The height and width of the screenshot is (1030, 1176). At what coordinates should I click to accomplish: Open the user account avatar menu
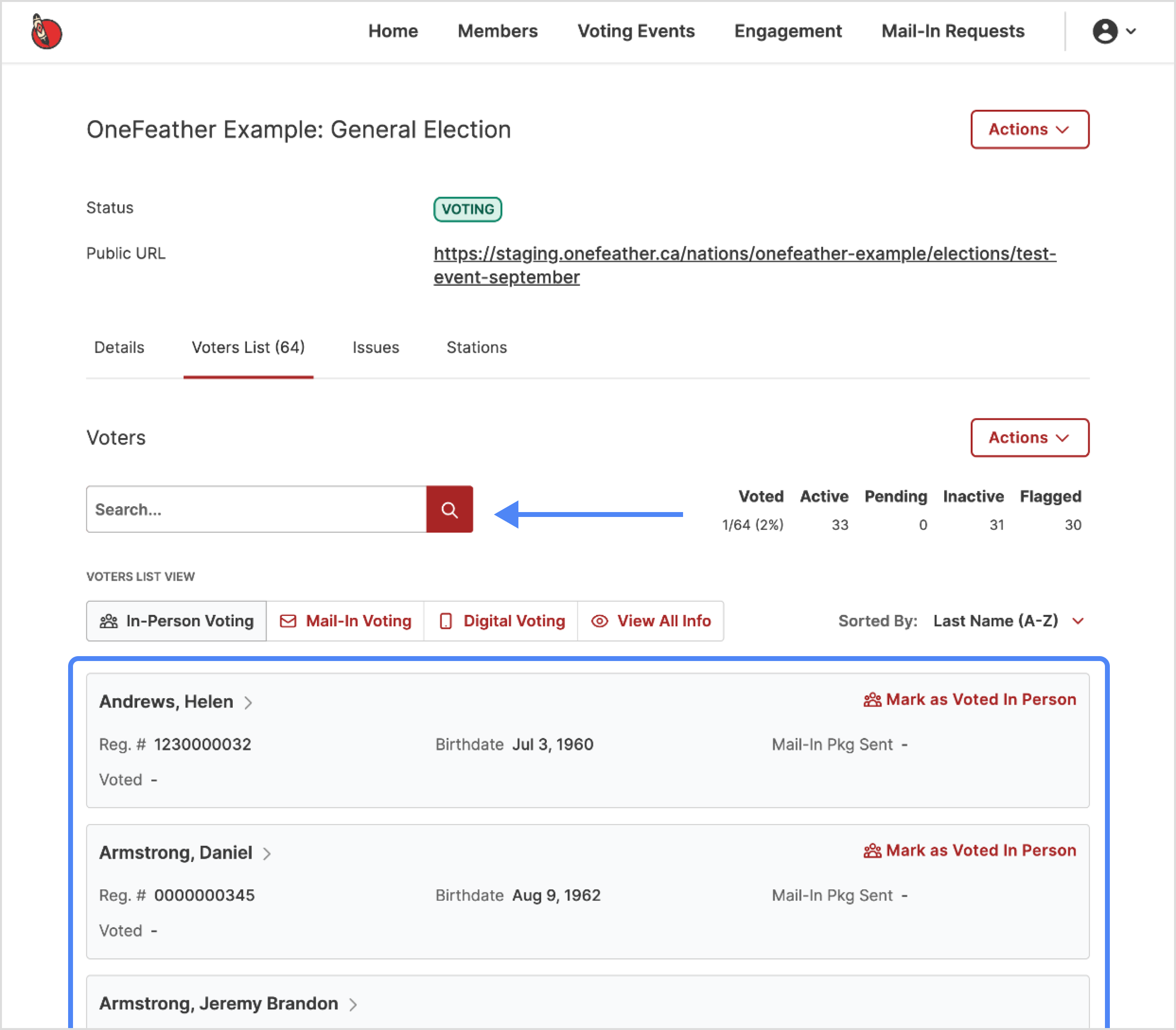coord(1105,31)
